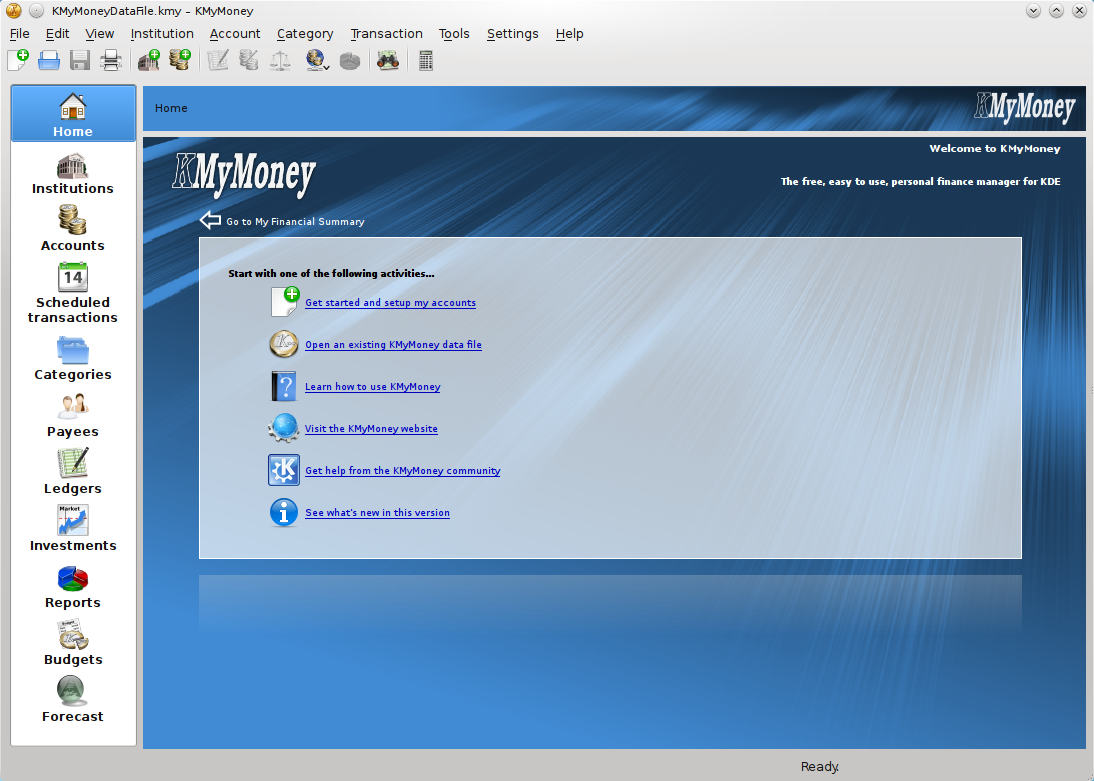Image resolution: width=1094 pixels, height=781 pixels.
Task: Click the grey pie chart toolbar icon
Action: point(350,61)
